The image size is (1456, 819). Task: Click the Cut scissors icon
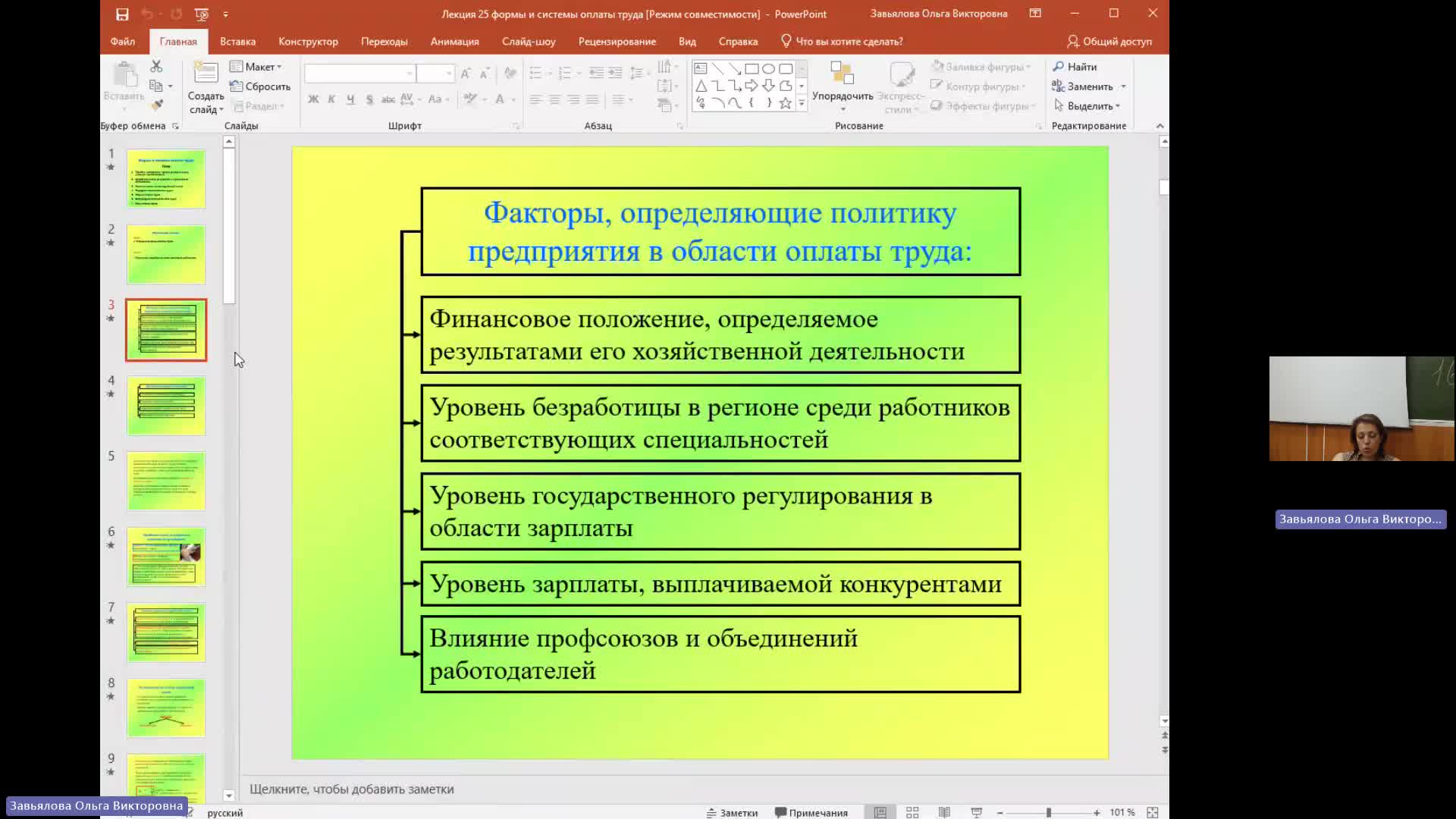(156, 66)
